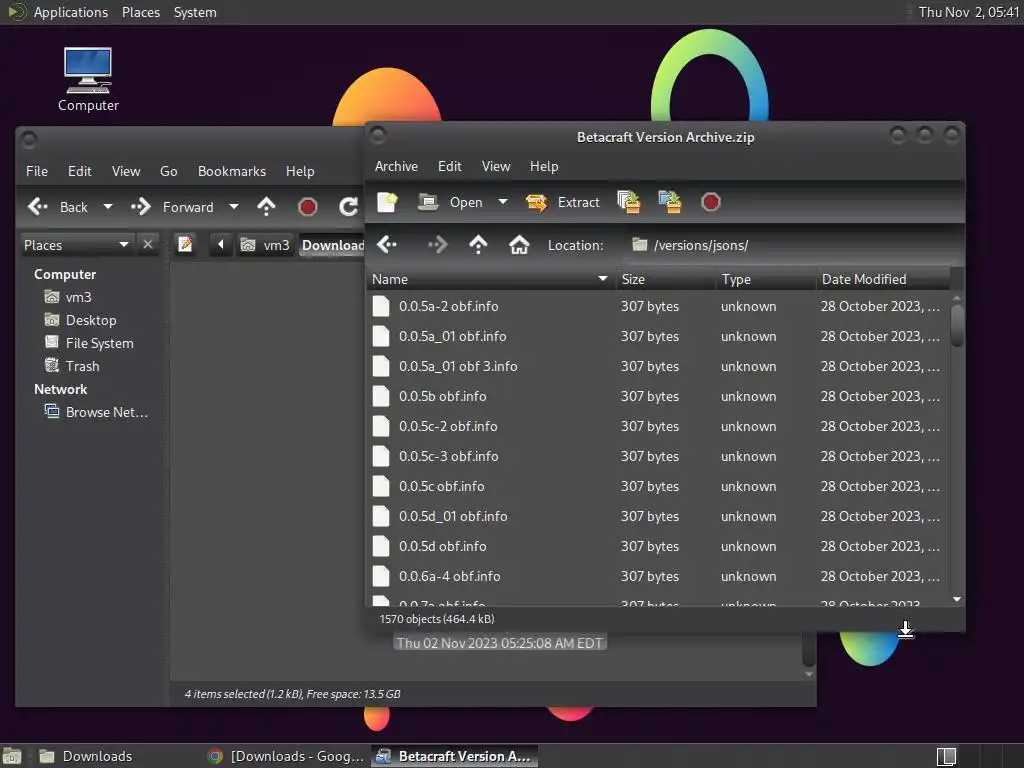Open Trash in Places sidebar

(72, 366)
